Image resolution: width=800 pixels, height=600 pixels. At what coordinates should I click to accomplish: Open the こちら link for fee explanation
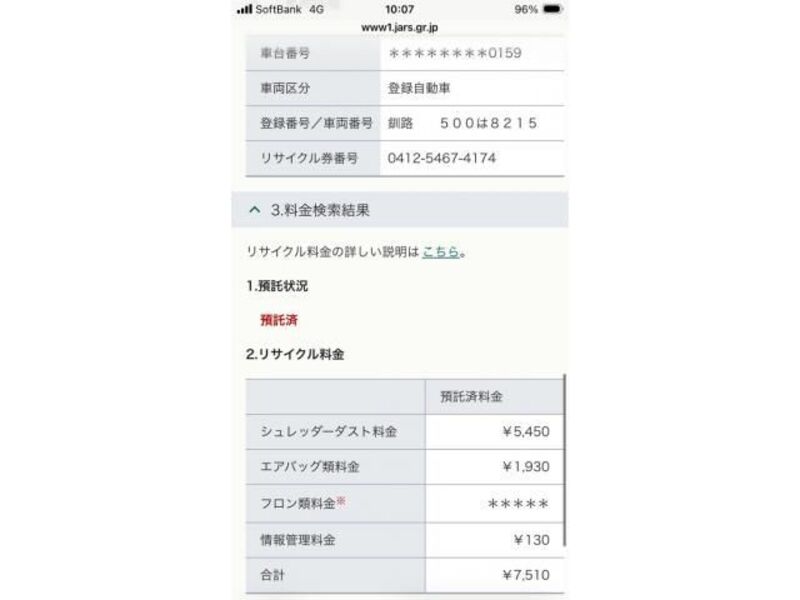click(x=441, y=252)
